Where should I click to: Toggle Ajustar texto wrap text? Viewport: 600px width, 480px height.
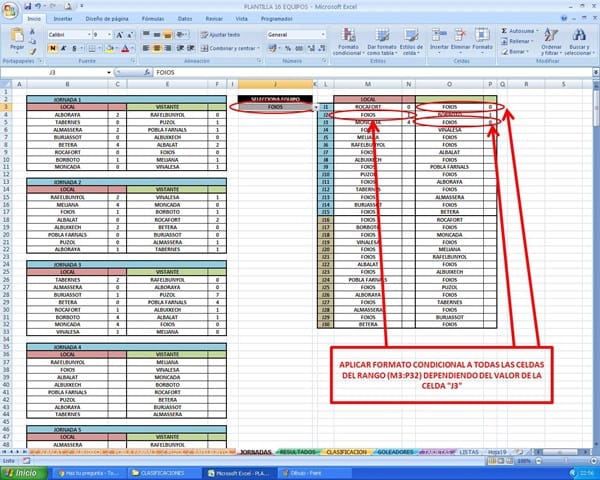[220, 35]
